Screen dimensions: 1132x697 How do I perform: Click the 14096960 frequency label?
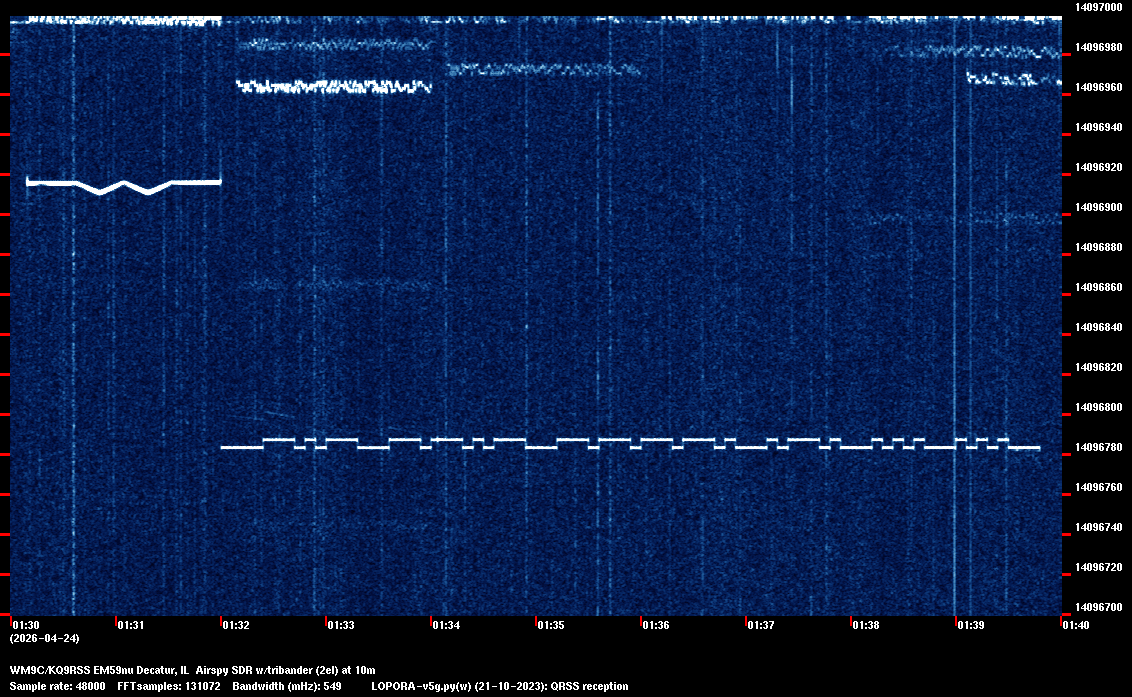[1099, 87]
